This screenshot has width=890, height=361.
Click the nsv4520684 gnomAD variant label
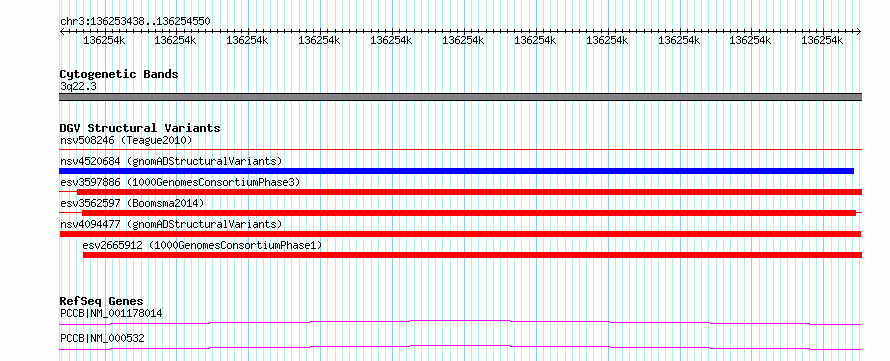[x=171, y=161]
